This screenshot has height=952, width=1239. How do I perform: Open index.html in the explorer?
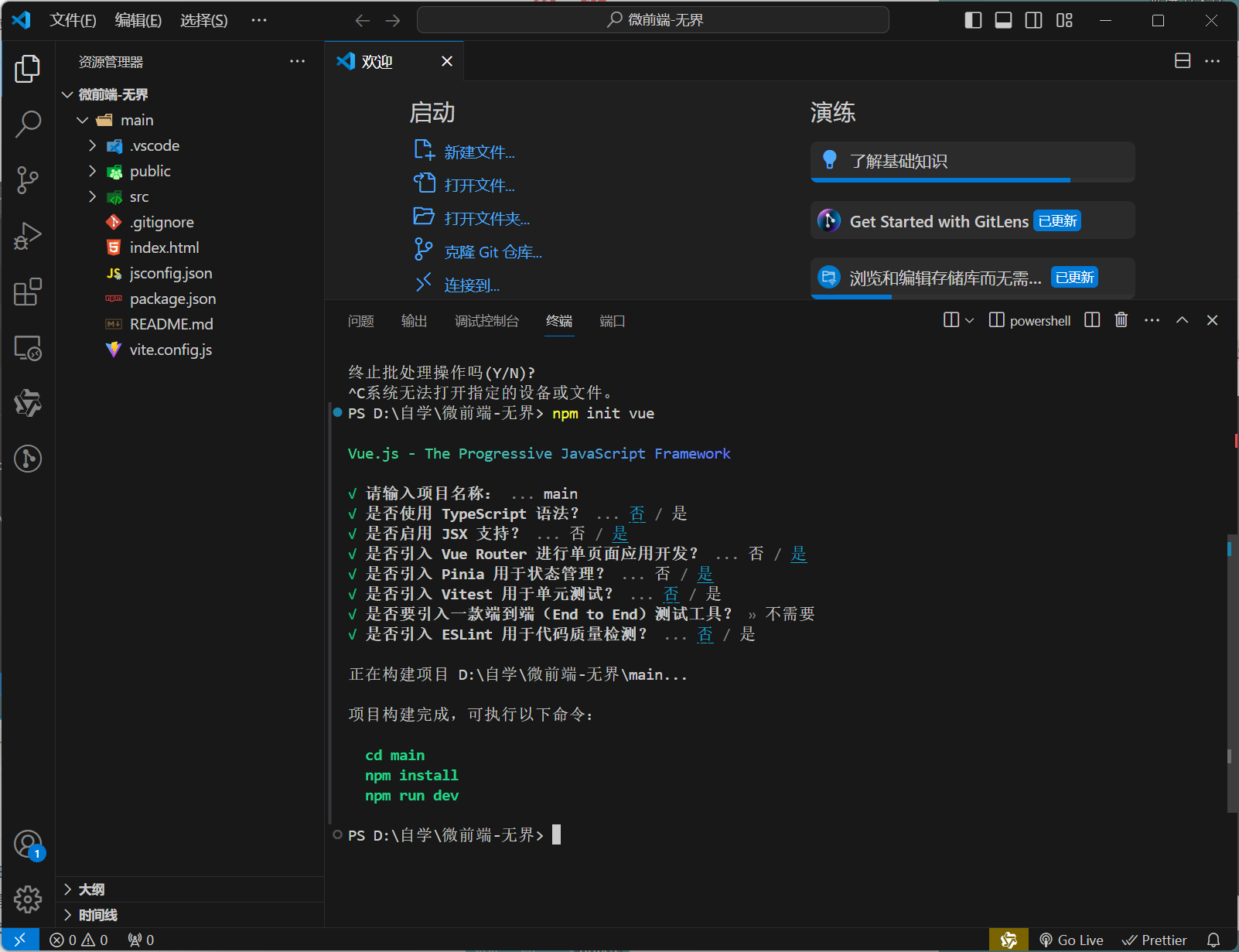pos(164,247)
